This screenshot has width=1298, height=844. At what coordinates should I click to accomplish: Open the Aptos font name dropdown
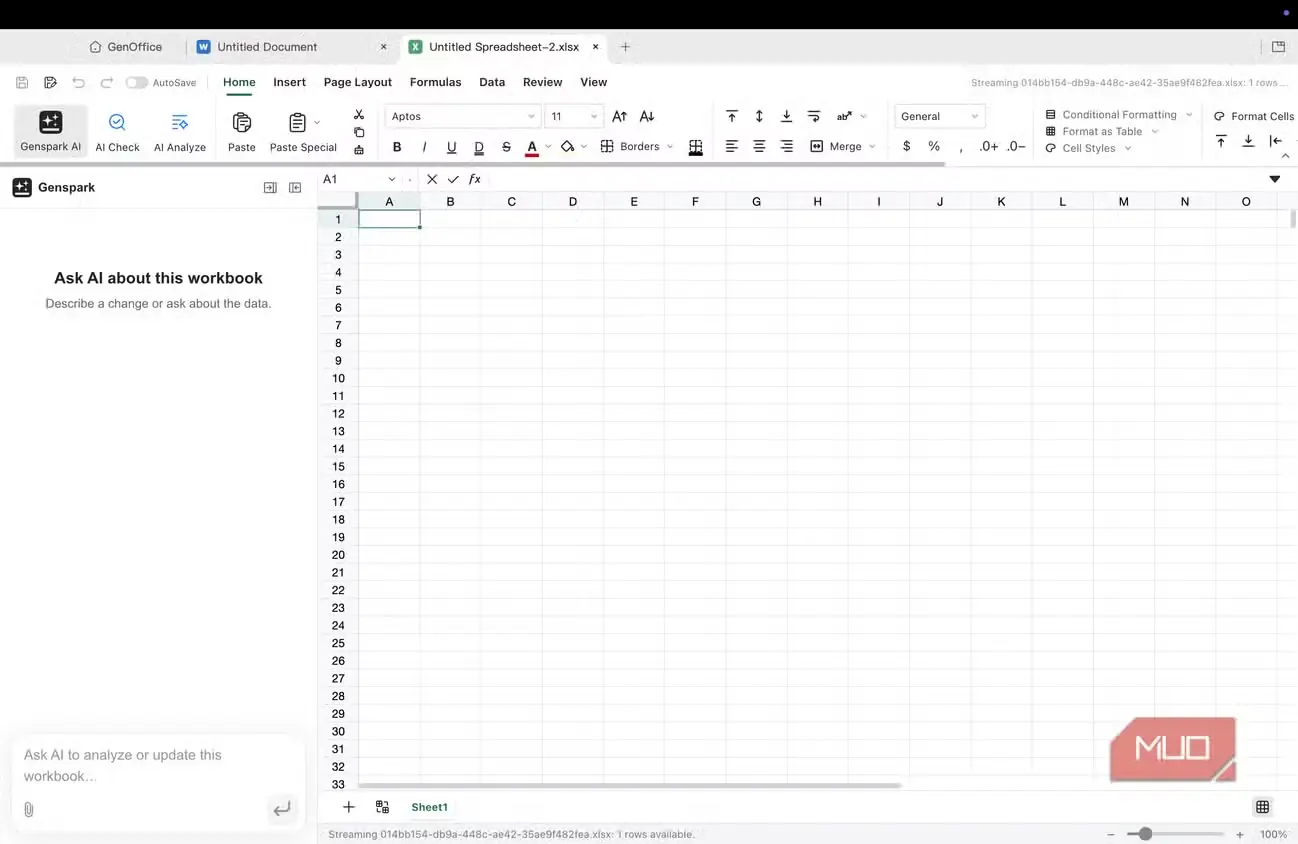[462, 116]
